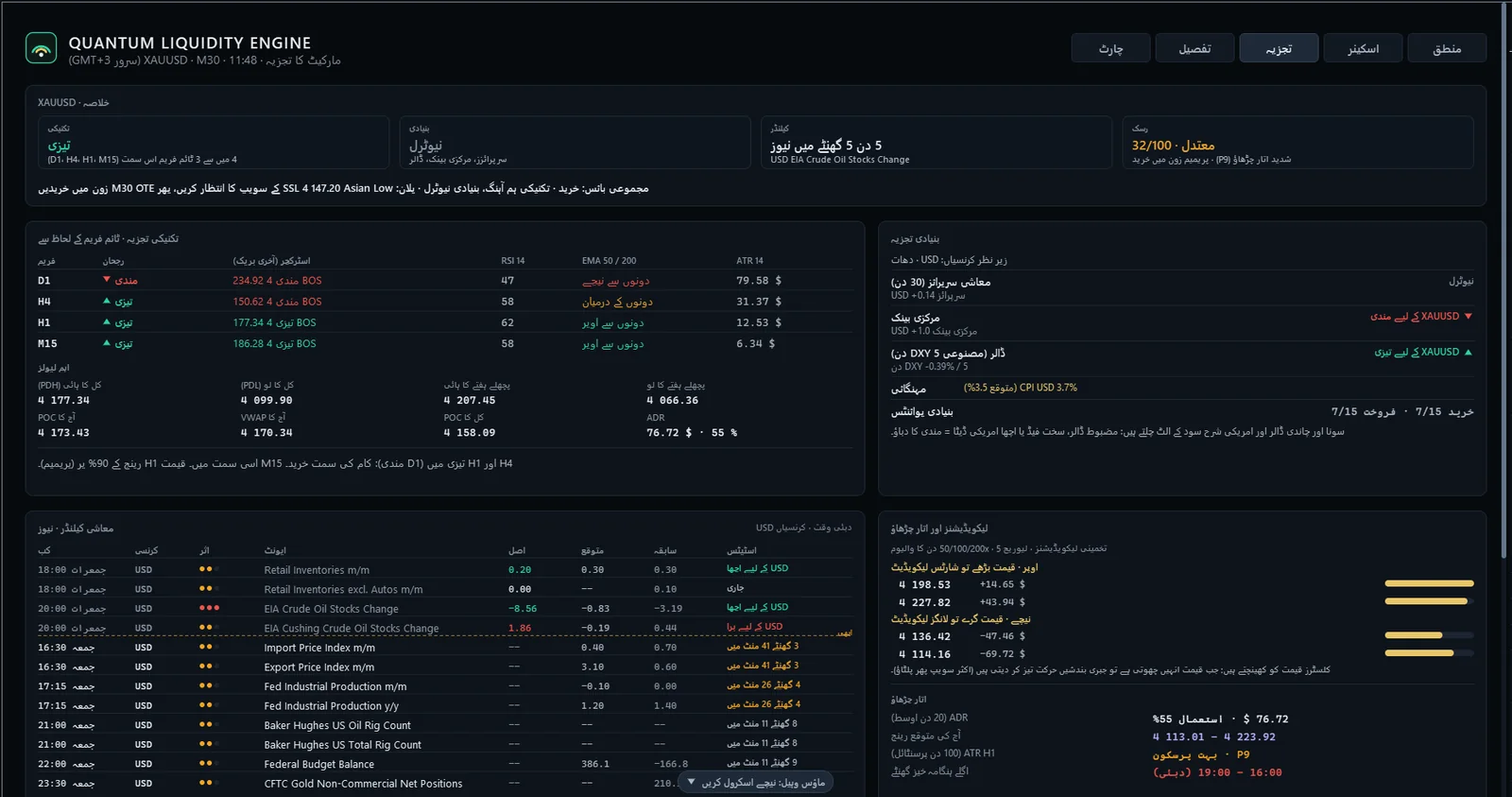
Task: Click the actual value '-8.56' for EIA Crude
Action: pos(523,609)
